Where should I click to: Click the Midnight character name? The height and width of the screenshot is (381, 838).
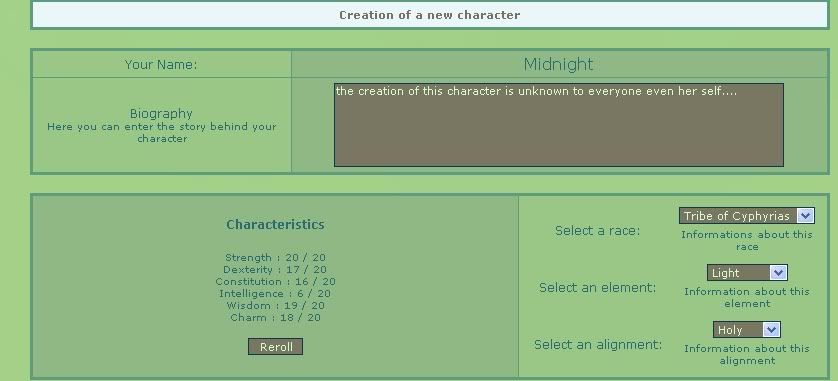pos(558,64)
